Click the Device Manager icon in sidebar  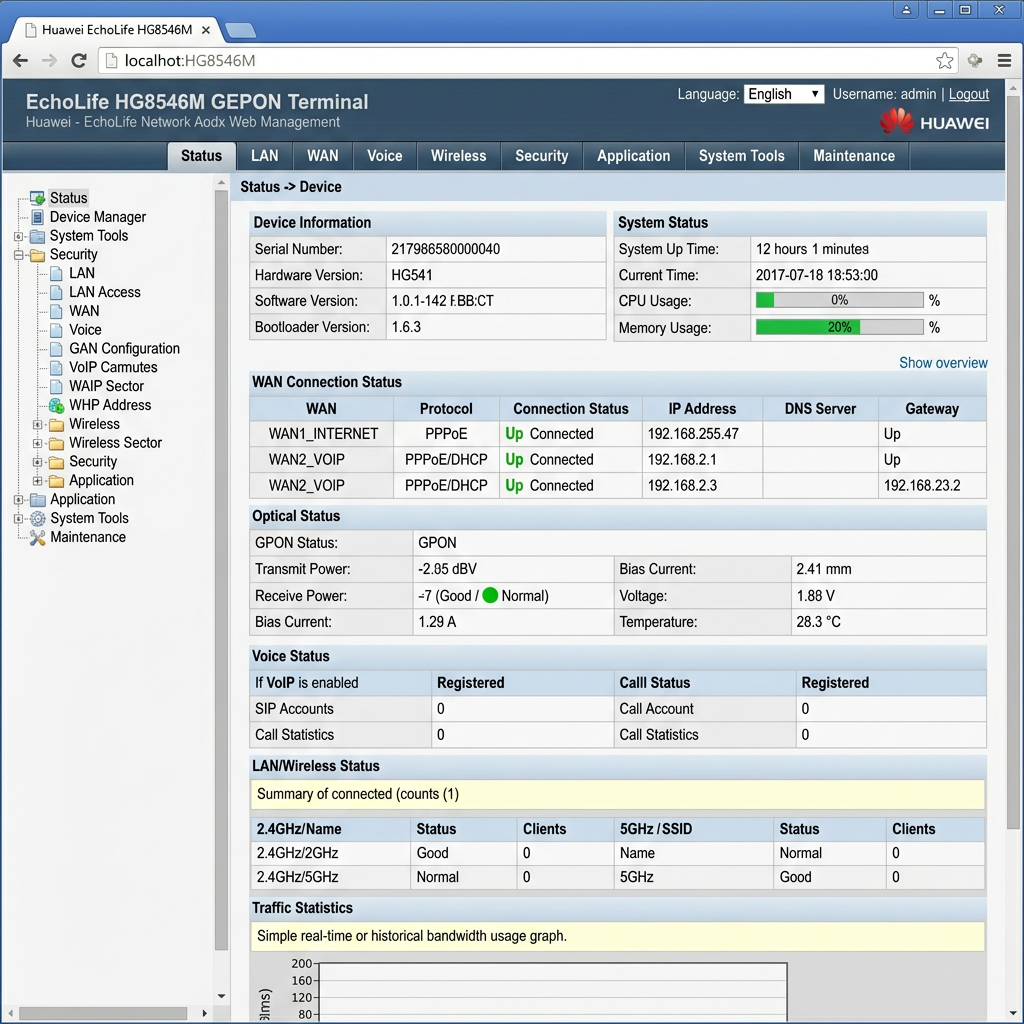click(x=38, y=217)
